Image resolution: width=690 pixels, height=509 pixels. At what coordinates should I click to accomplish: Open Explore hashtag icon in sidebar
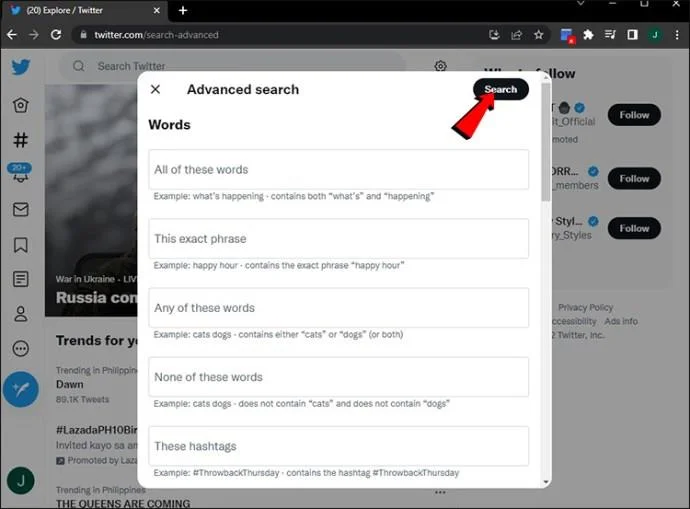pyautogui.click(x=21, y=140)
